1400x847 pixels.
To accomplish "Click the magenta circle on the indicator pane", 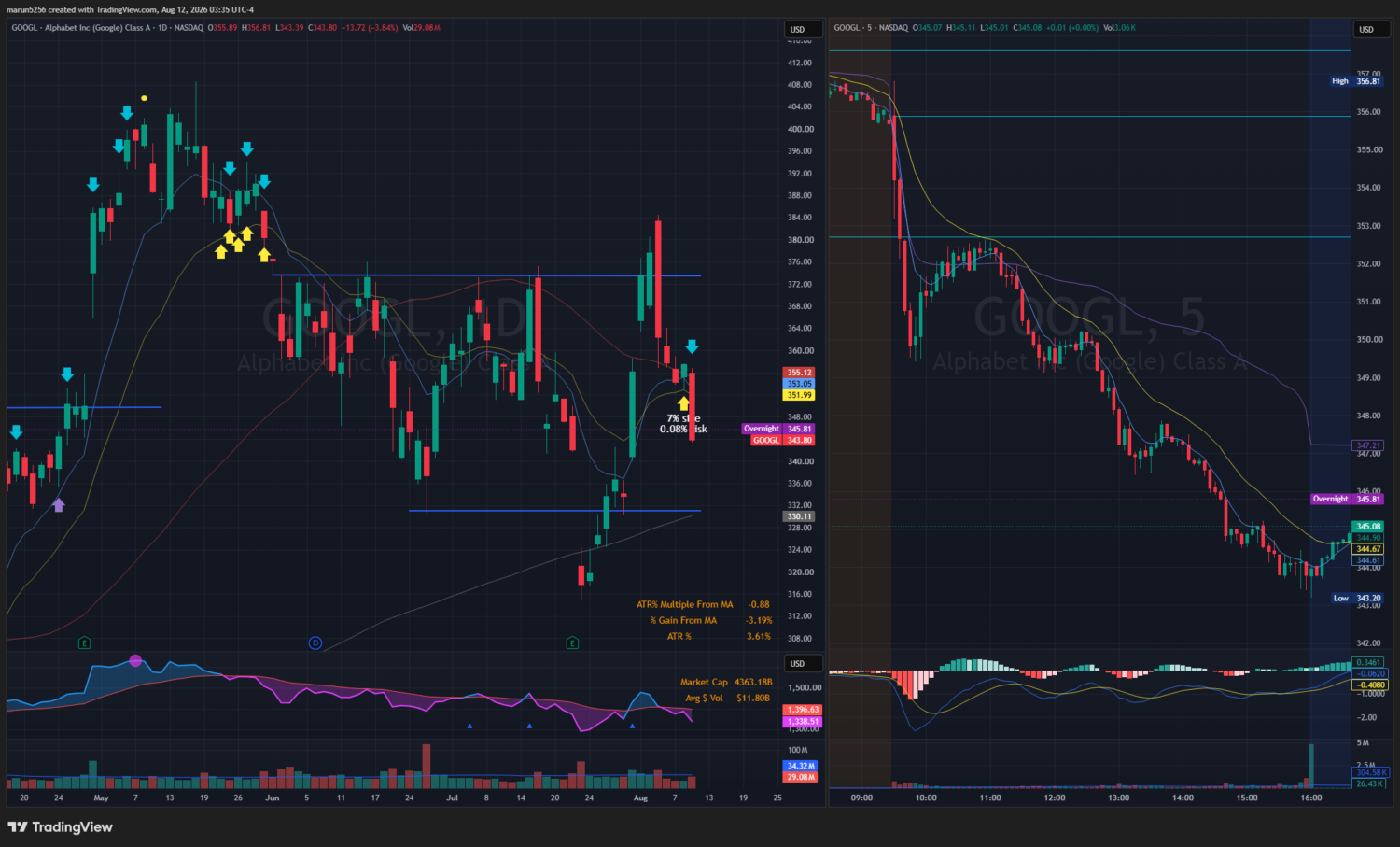I will tap(135, 660).
